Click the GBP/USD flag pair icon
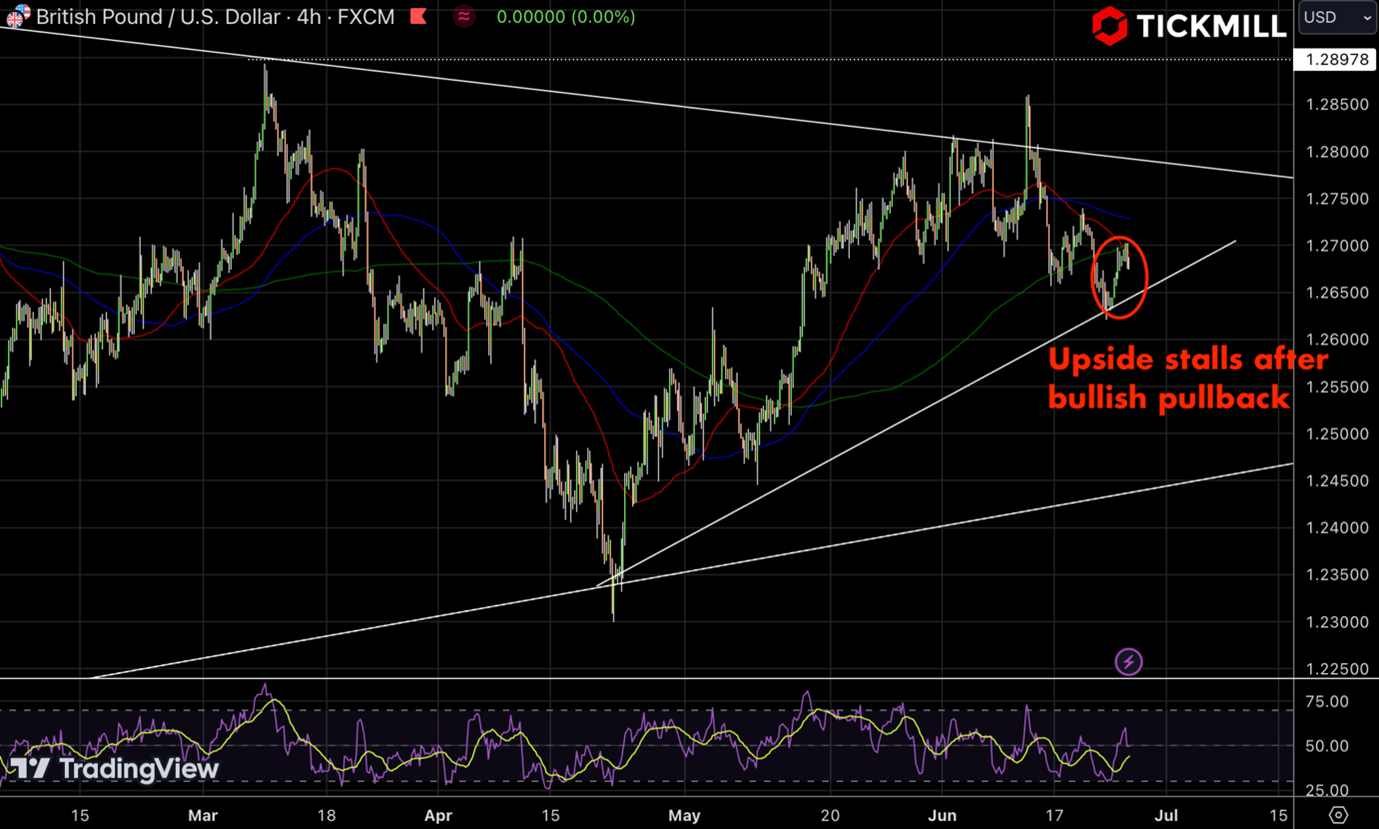This screenshot has height=829, width=1379. pos(17,16)
